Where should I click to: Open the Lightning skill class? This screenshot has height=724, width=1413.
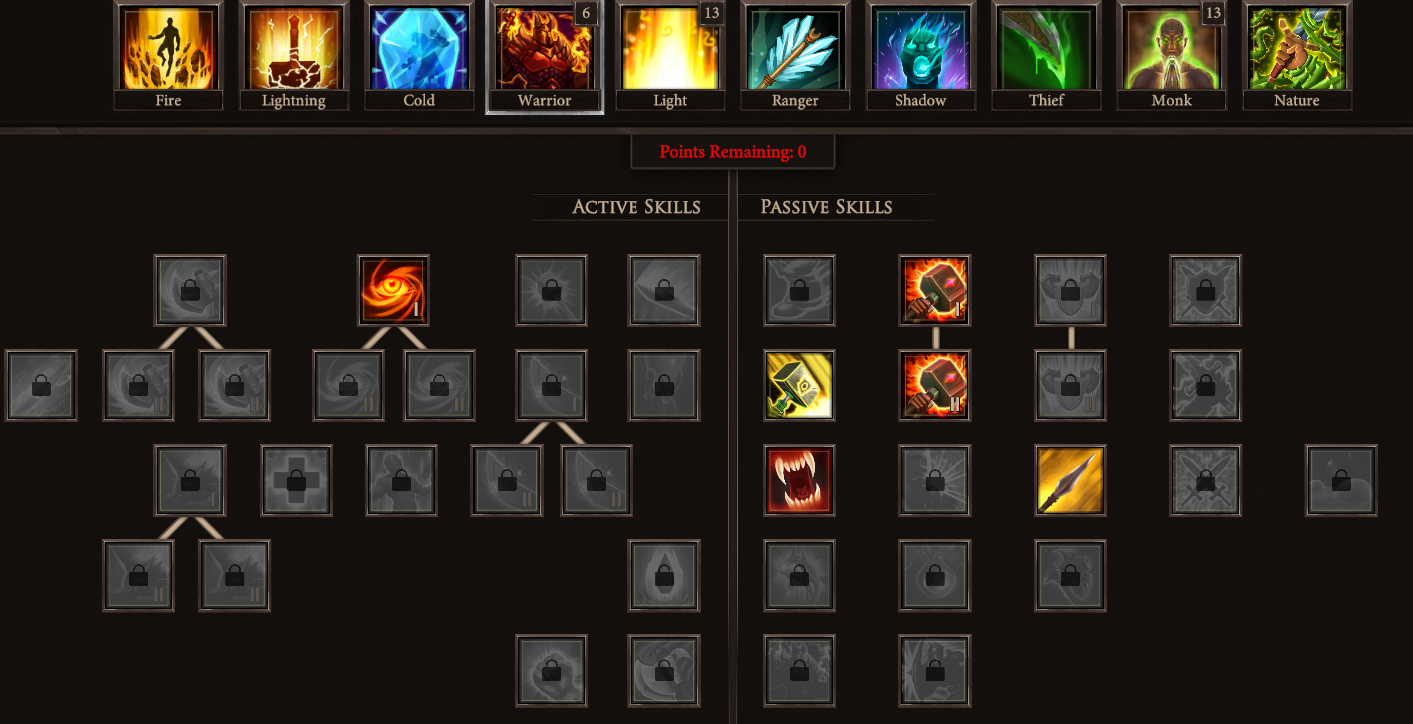294,55
